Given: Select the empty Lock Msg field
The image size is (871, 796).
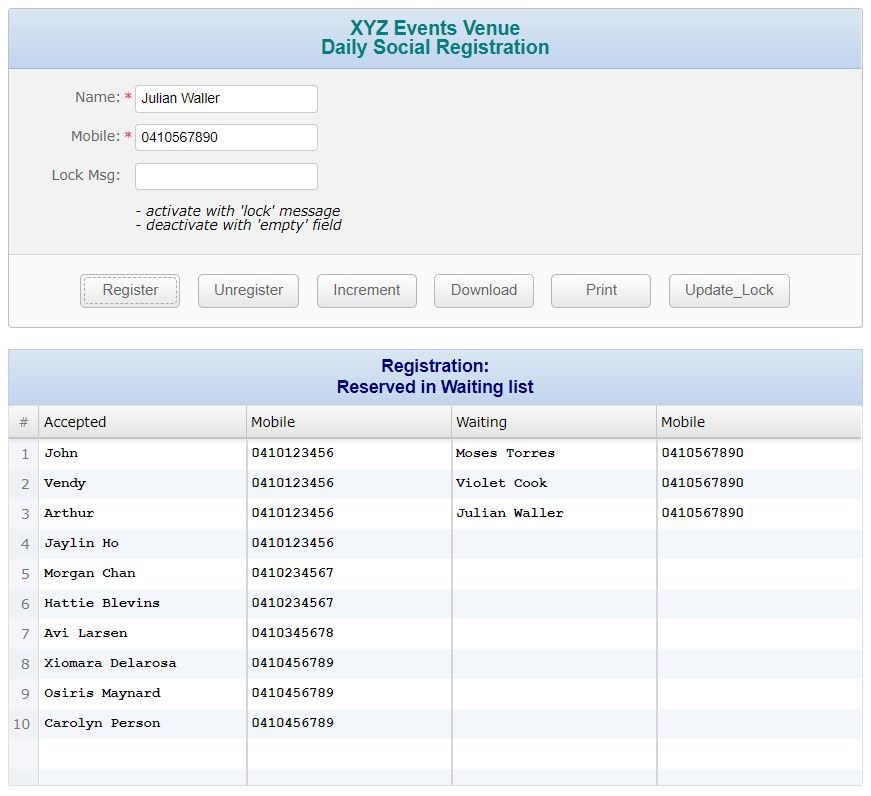Looking at the screenshot, I should tap(226, 177).
